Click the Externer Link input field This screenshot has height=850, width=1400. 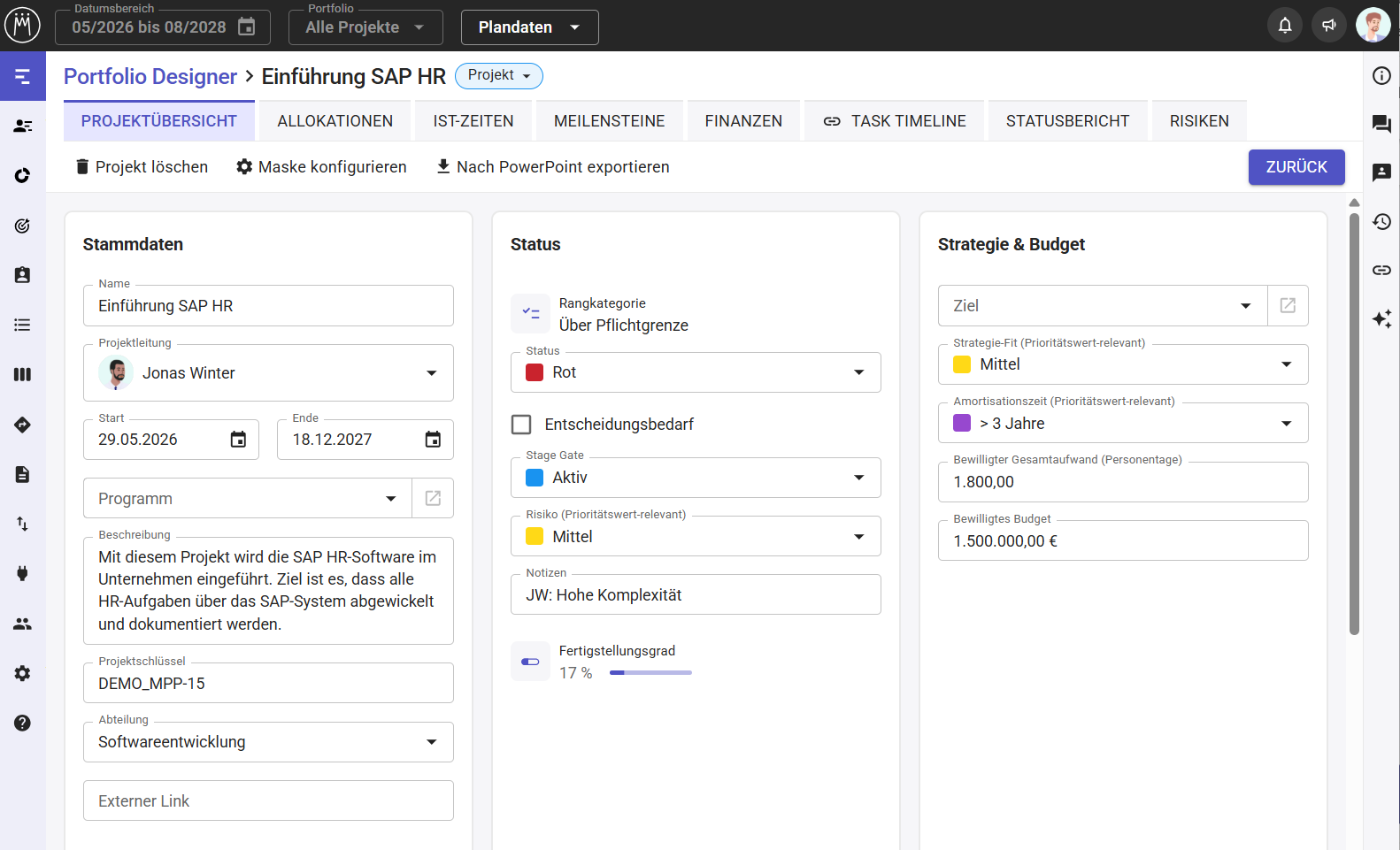(268, 800)
